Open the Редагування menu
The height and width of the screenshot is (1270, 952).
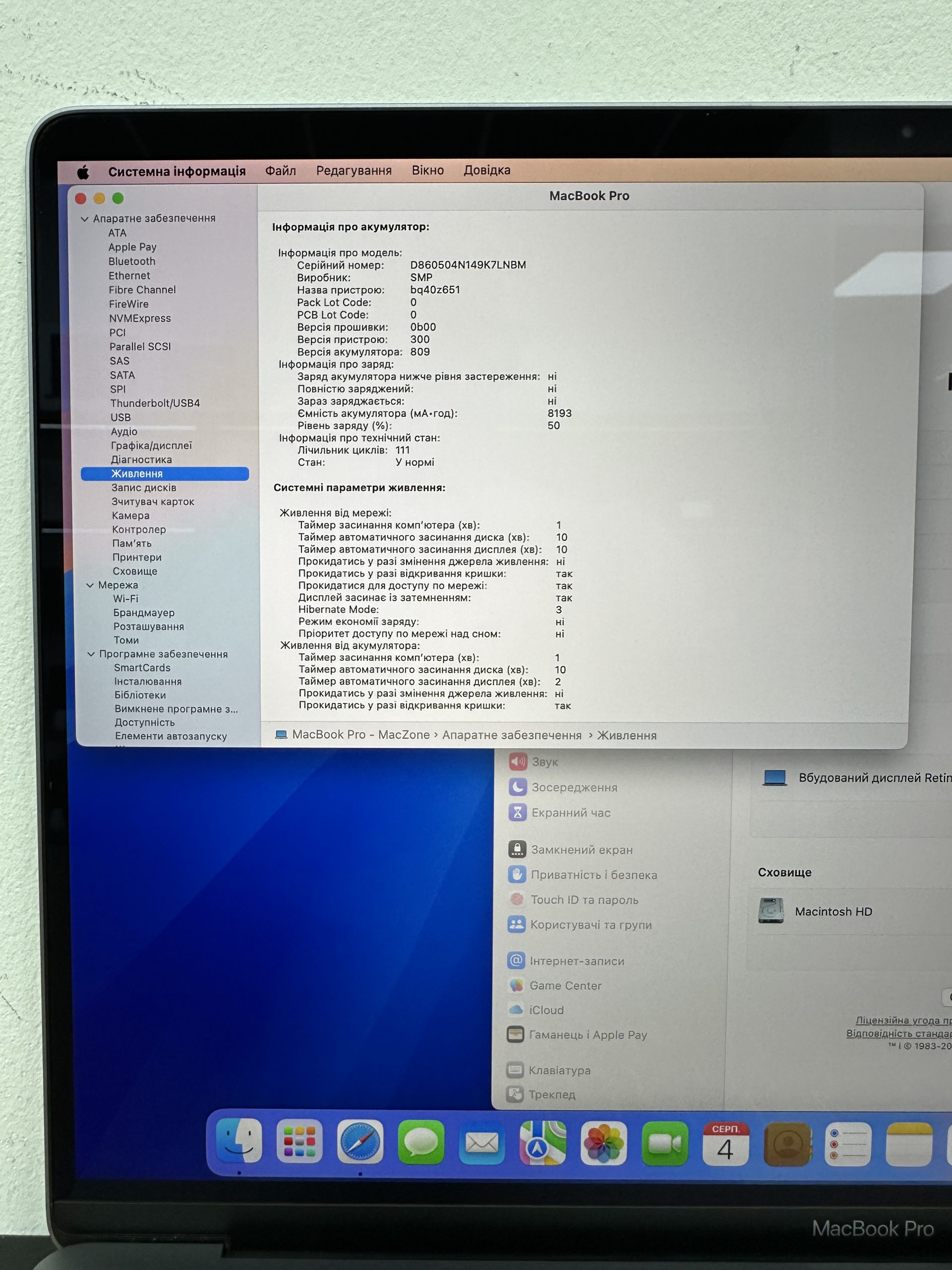pyautogui.click(x=354, y=171)
